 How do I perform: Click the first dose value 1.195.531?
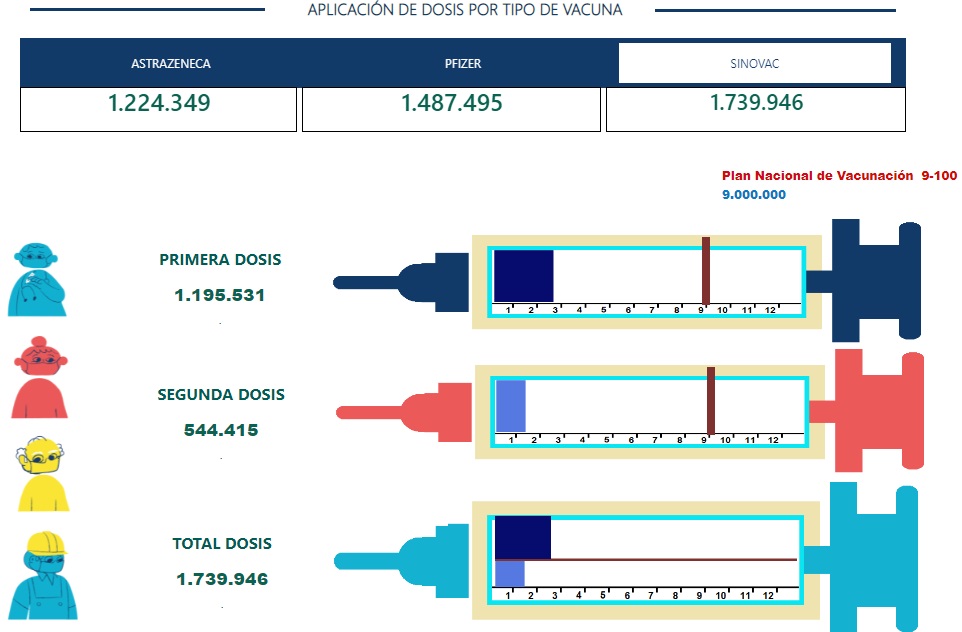(220, 295)
